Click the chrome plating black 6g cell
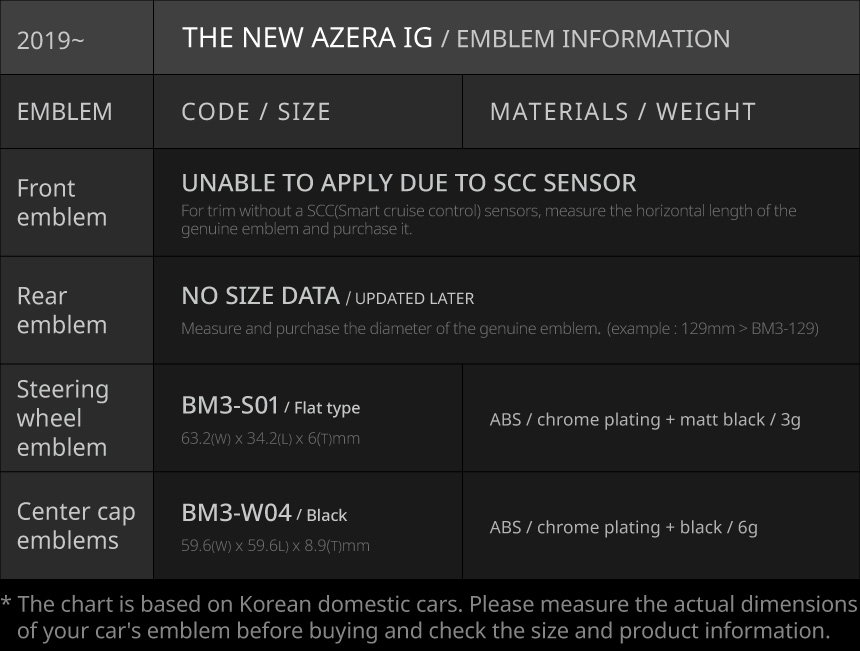The image size is (860, 651). (x=623, y=527)
